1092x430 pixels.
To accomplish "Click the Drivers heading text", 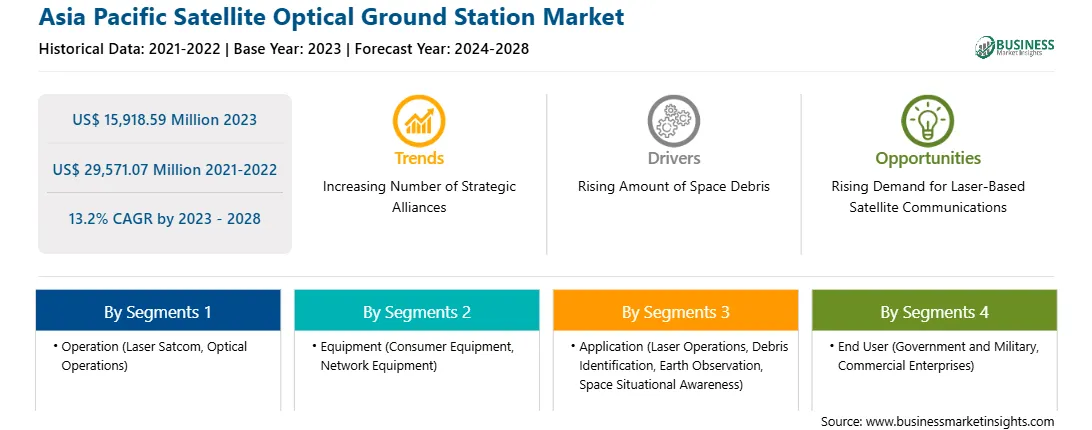I will pyautogui.click(x=673, y=158).
